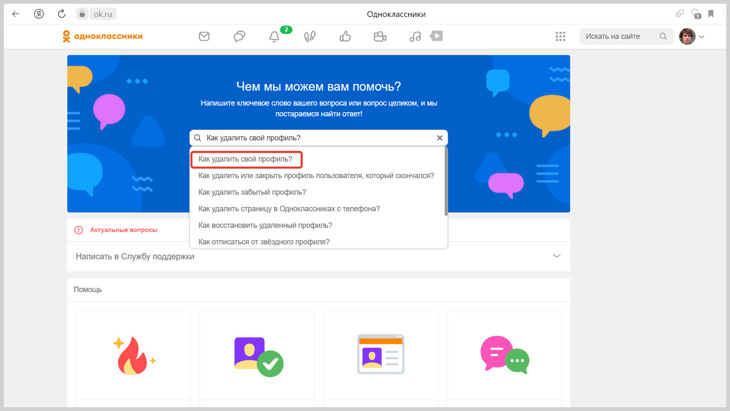
Task: Clear the help search field
Action: click(x=439, y=138)
